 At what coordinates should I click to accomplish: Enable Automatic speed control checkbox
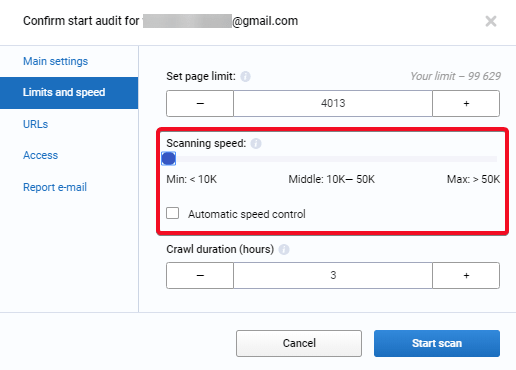pos(173,213)
